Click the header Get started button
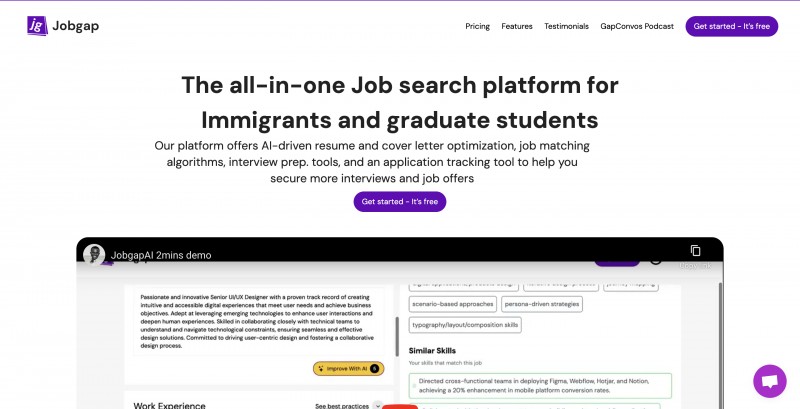 pos(731,26)
